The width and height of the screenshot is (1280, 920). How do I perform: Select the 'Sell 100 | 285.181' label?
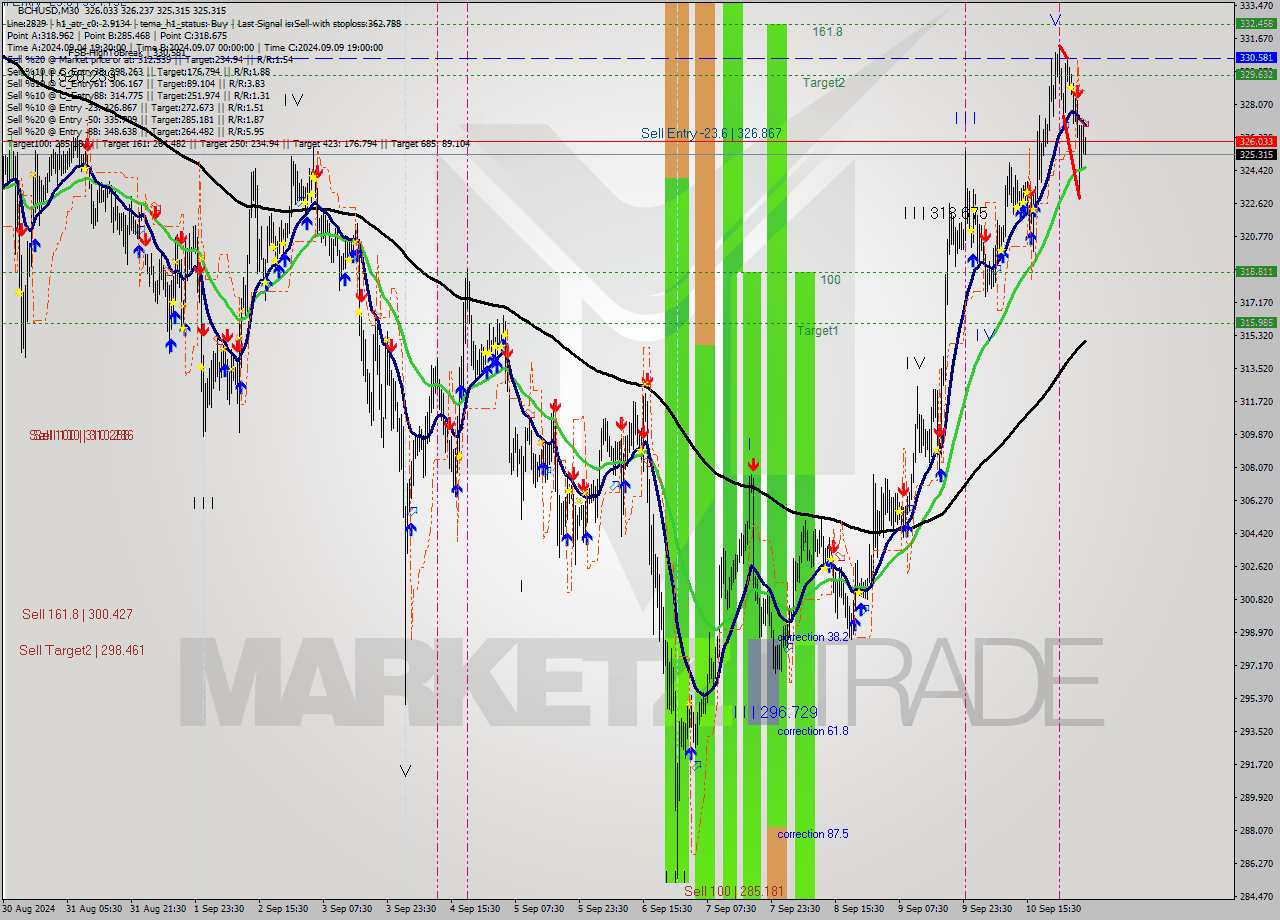(734, 891)
